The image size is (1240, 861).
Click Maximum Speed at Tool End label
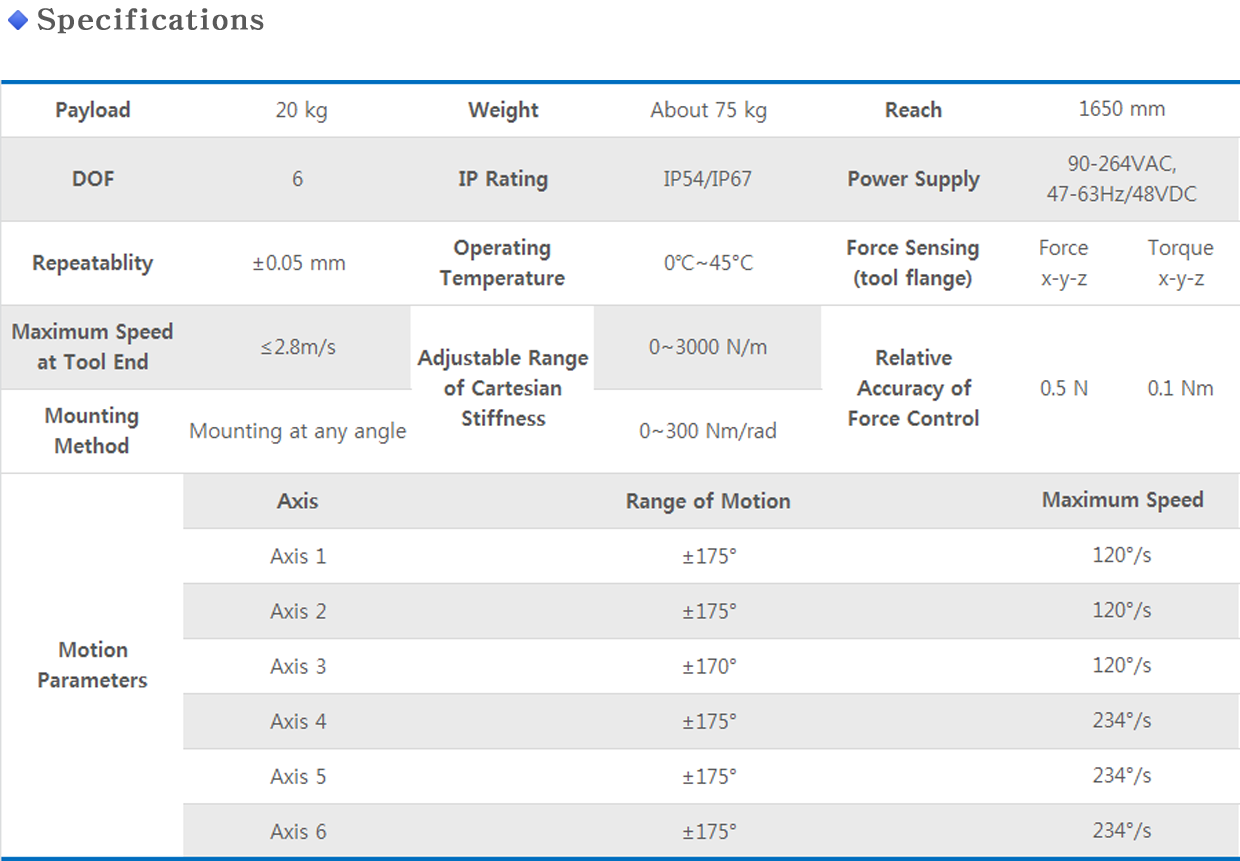[x=93, y=347]
